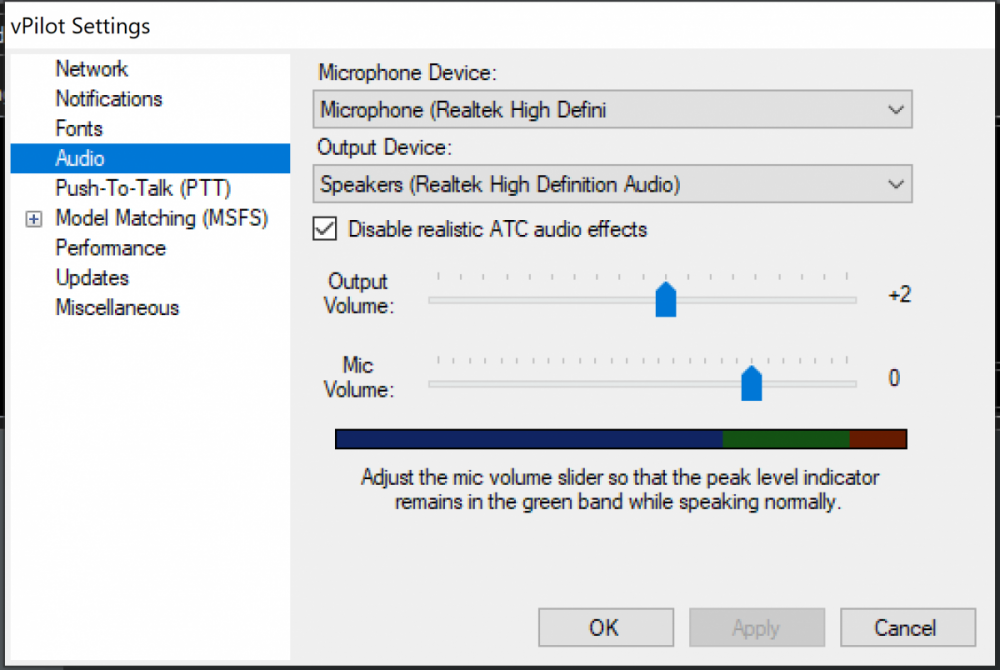
Task: Cancel the vPilot Settings dialog
Action: pyautogui.click(x=907, y=628)
